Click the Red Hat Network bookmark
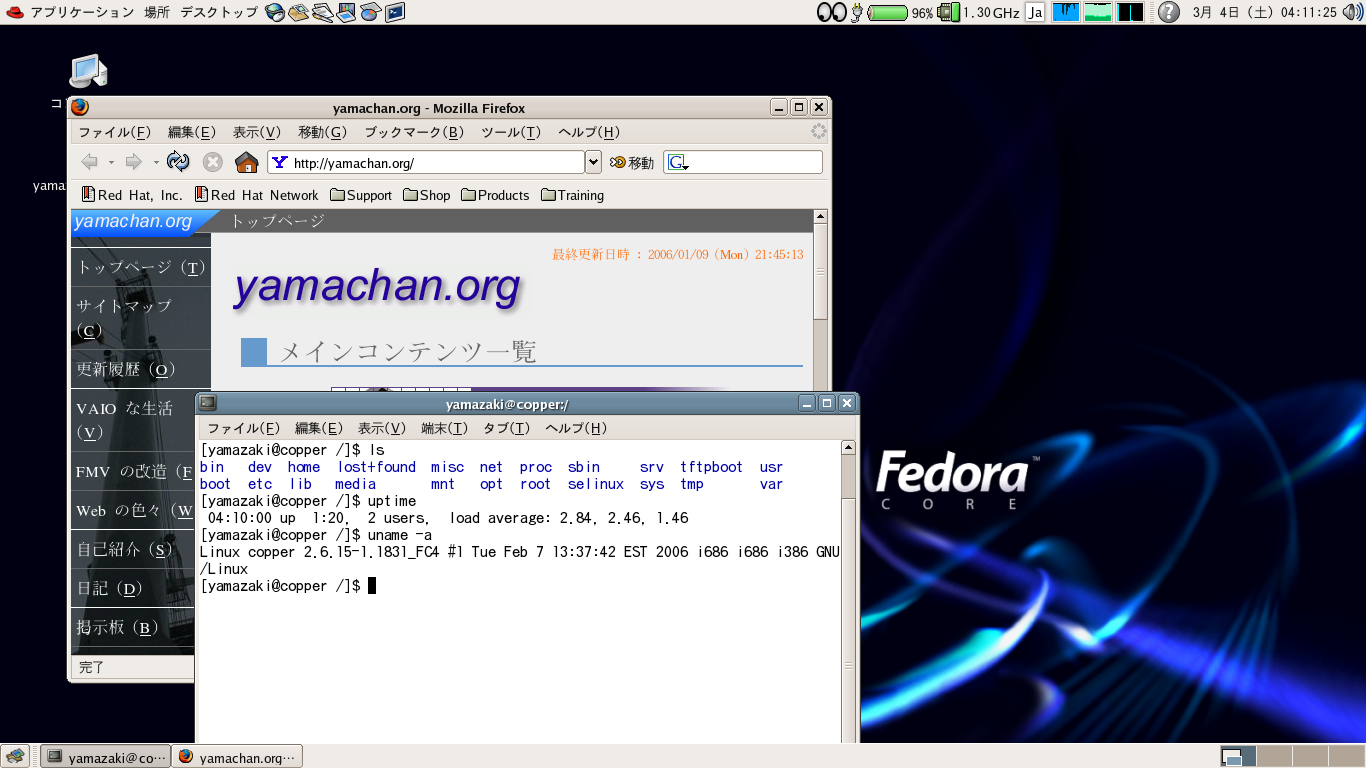This screenshot has width=1366, height=768. click(x=256, y=195)
